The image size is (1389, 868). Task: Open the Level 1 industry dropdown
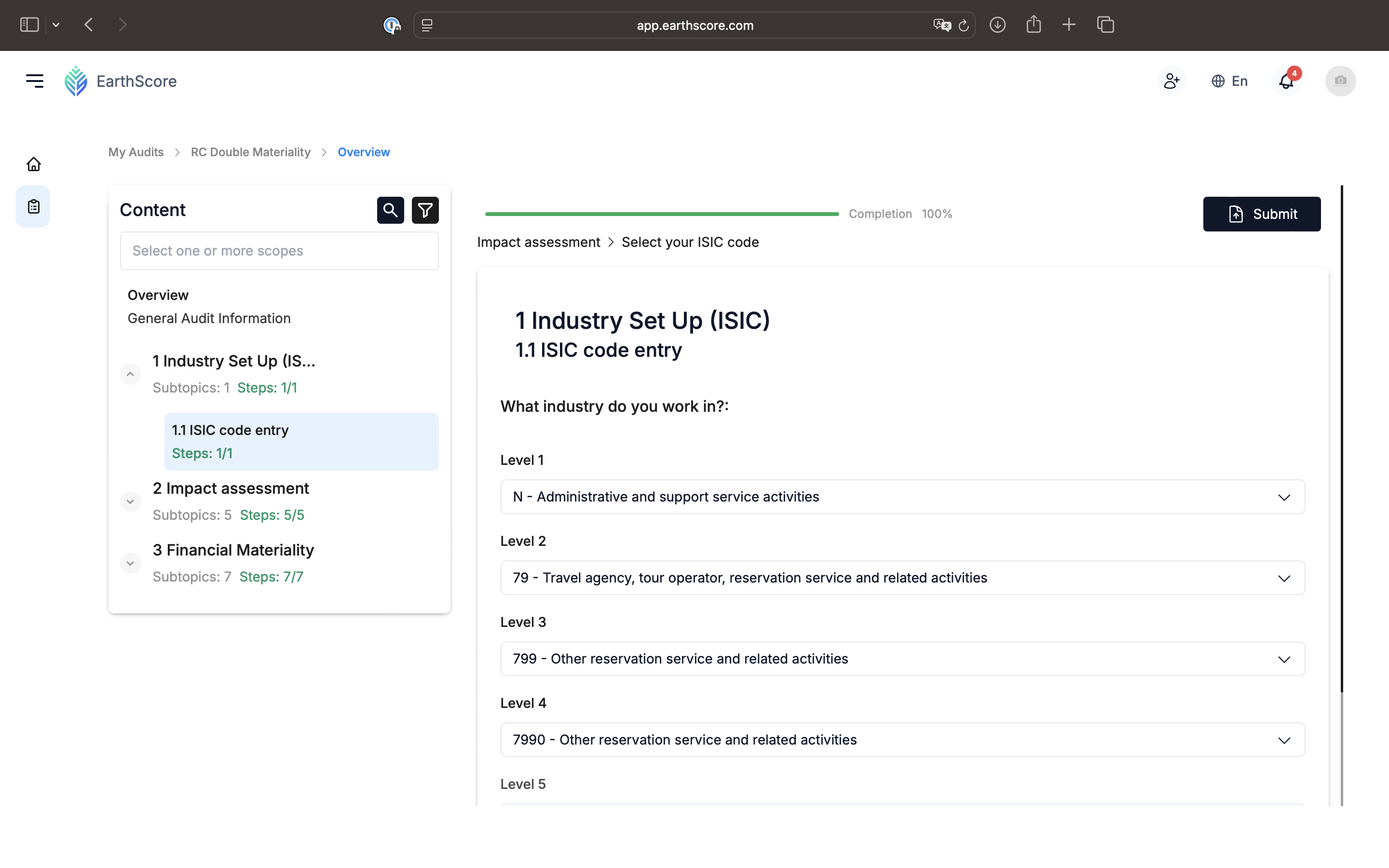[x=902, y=497]
